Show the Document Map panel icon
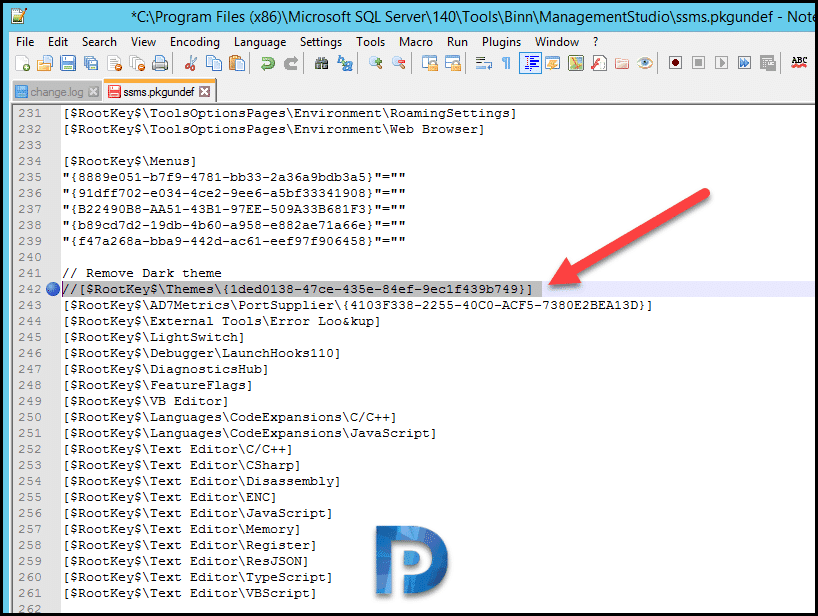This screenshot has width=818, height=616. pyautogui.click(x=576, y=63)
